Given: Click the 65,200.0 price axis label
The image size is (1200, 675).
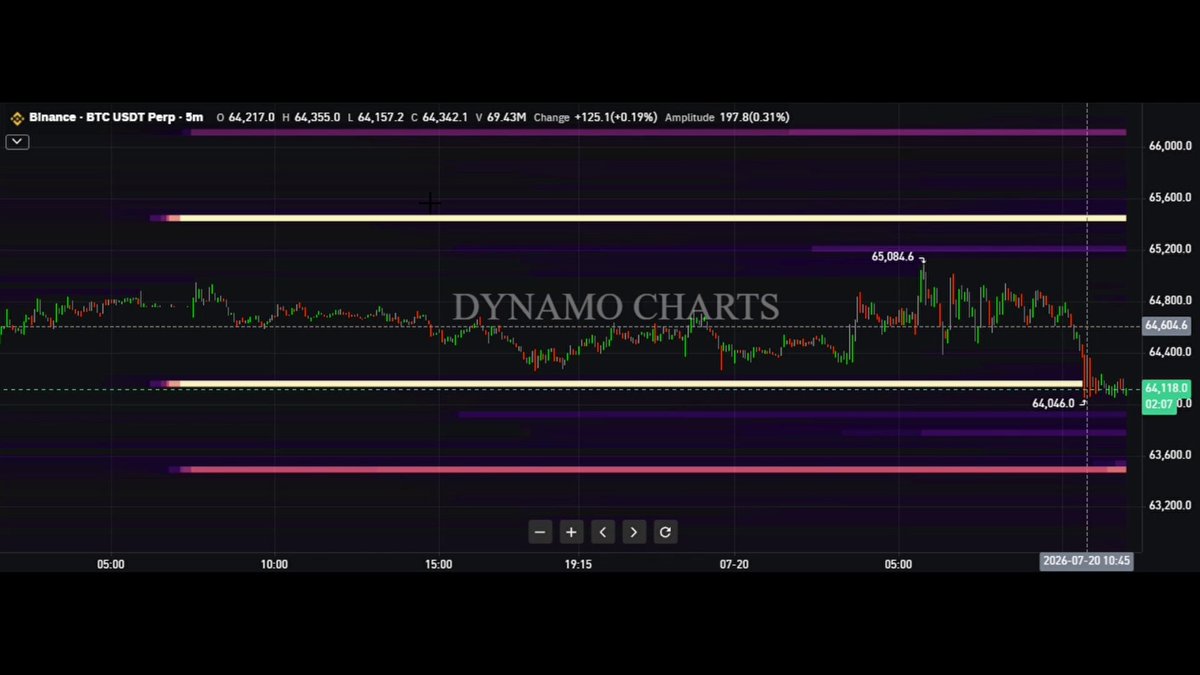Looking at the screenshot, I should [x=1170, y=249].
